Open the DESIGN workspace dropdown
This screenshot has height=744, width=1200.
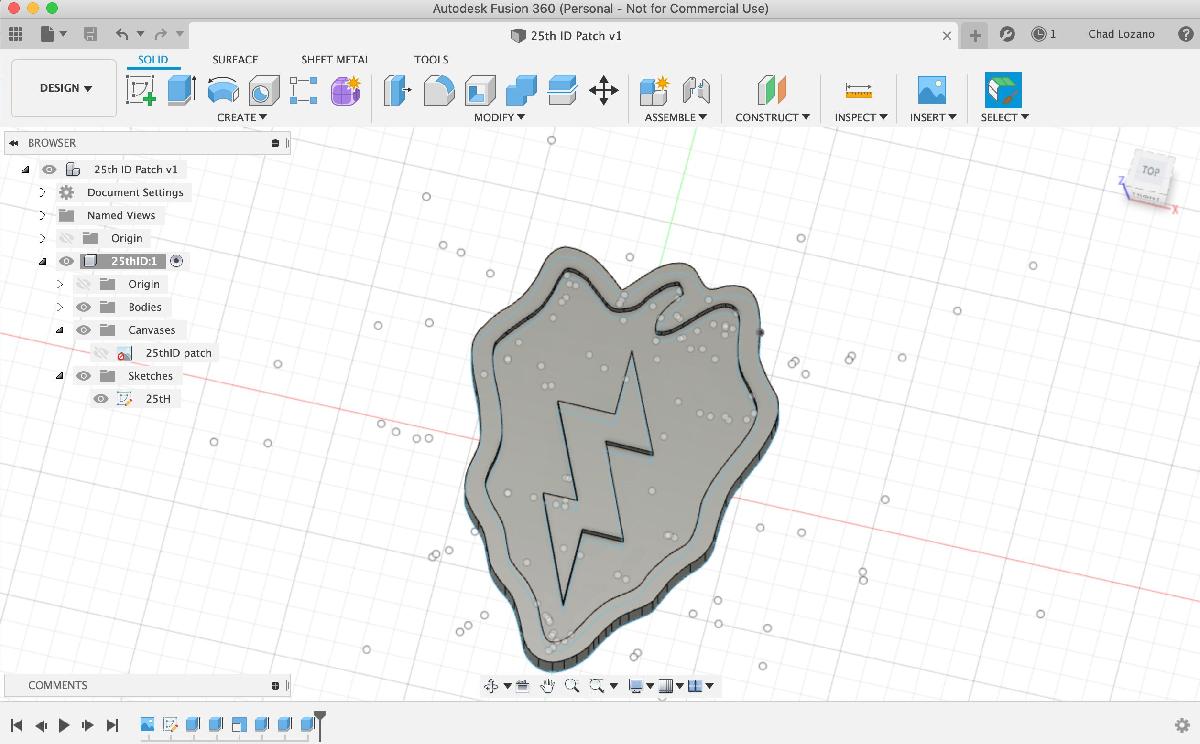click(65, 88)
